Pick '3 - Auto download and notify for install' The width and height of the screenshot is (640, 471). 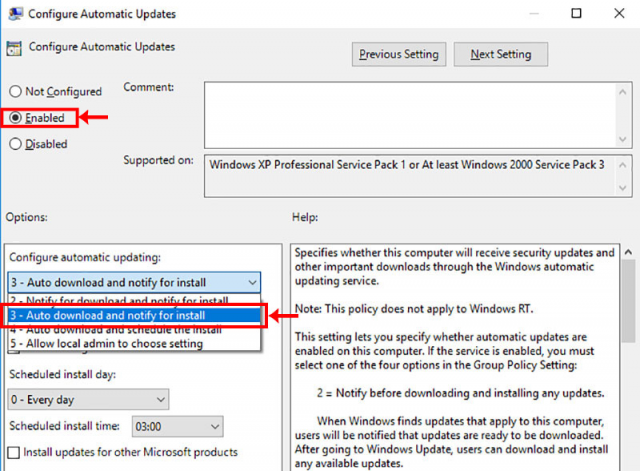coord(134,316)
